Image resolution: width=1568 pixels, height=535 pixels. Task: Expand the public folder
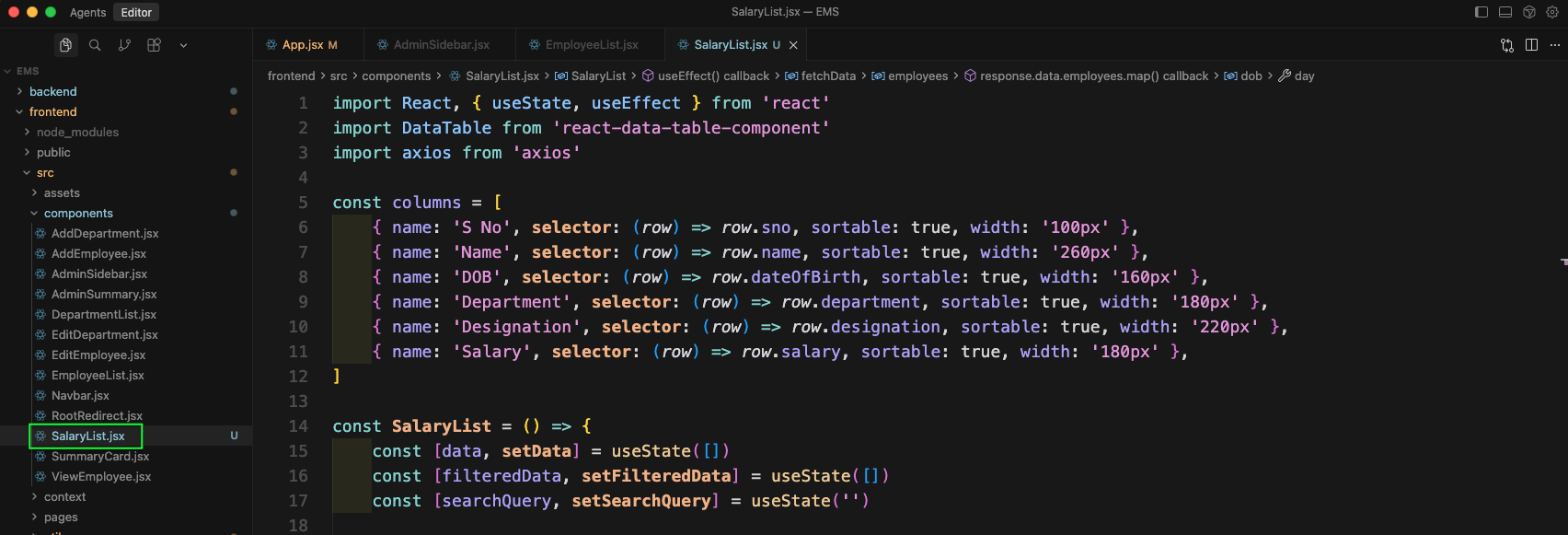pyautogui.click(x=53, y=152)
